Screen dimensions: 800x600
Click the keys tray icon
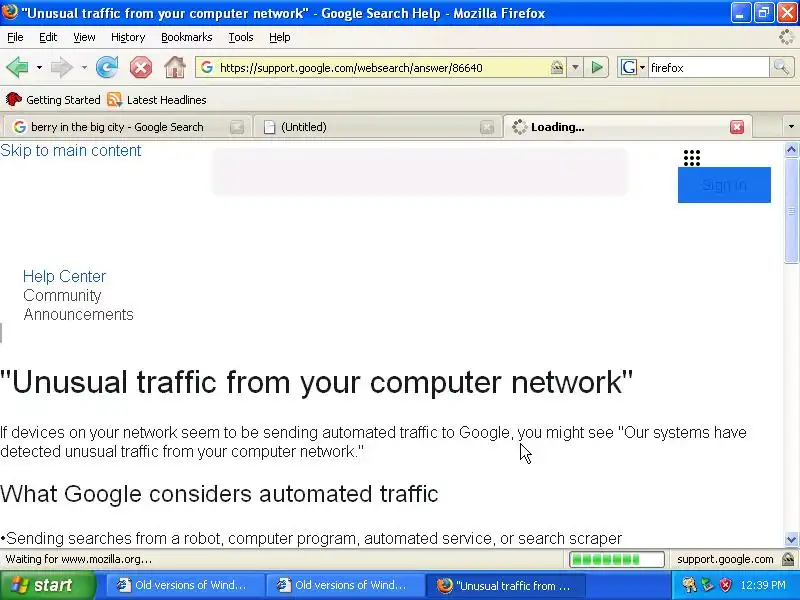[689, 585]
